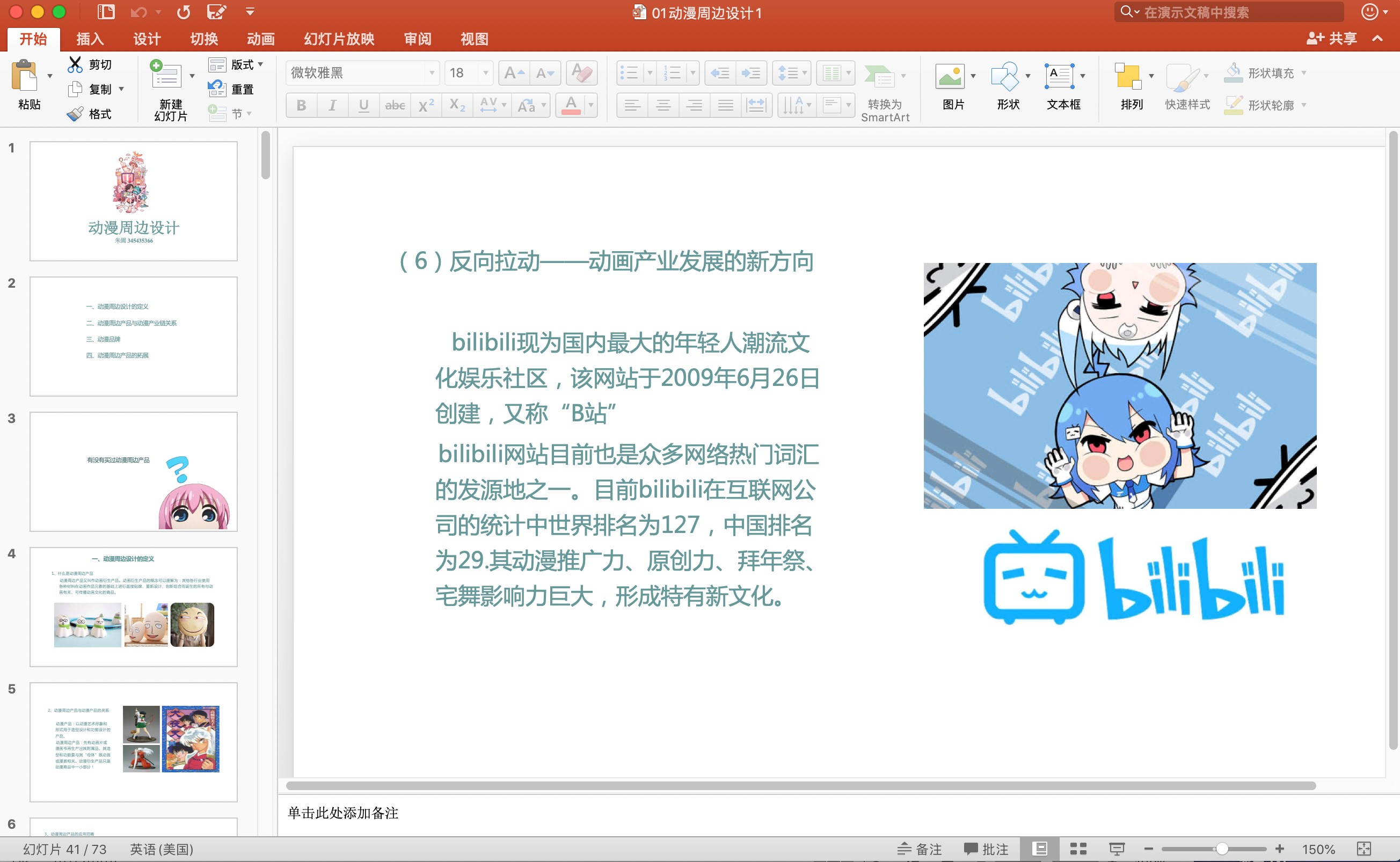Expand the font size dropdown showing 18

pyautogui.click(x=486, y=73)
